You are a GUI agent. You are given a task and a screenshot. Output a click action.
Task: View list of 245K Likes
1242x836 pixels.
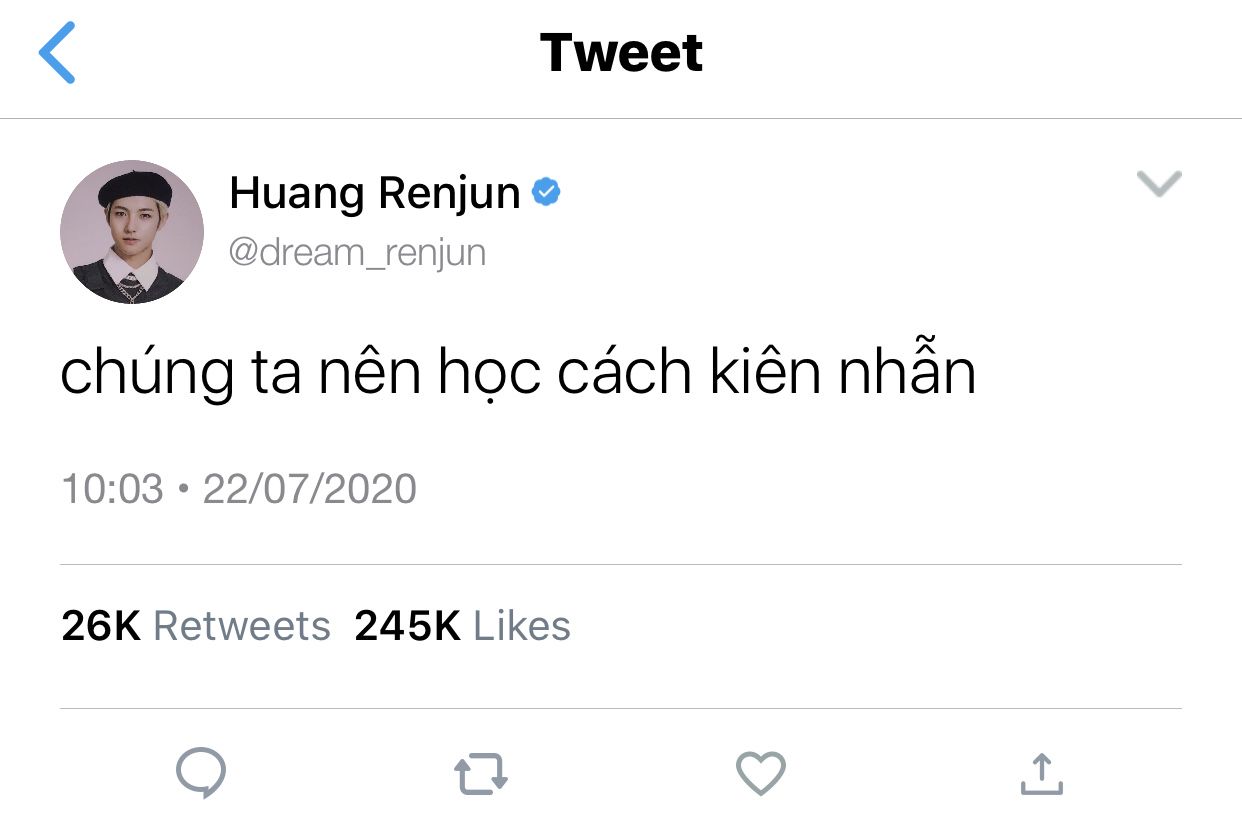click(x=463, y=626)
